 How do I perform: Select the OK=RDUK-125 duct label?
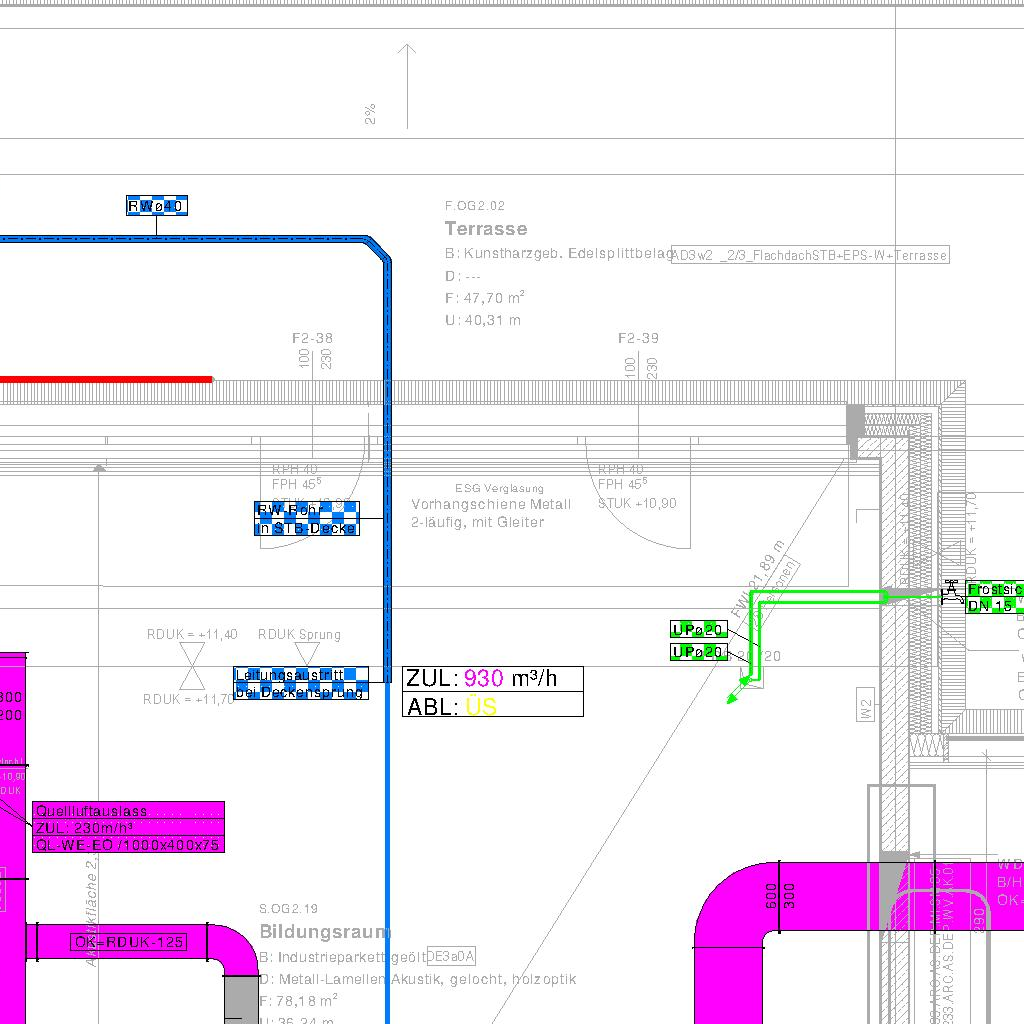pyautogui.click(x=129, y=941)
